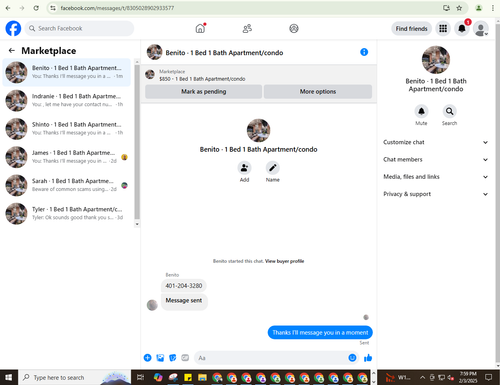Open Chrome profile avatar
This screenshot has height=385, width=500.
(x=479, y=8)
